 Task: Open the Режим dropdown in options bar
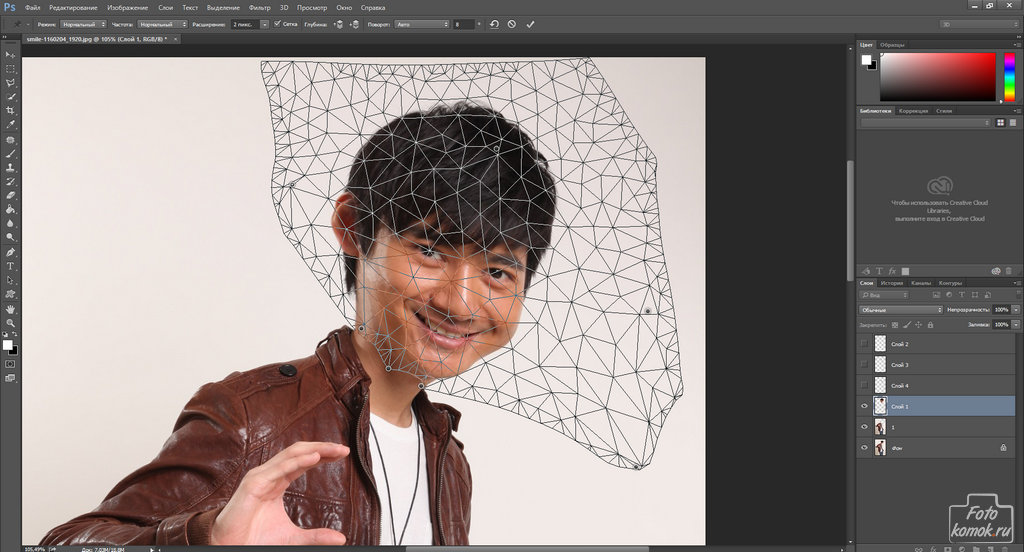[x=82, y=23]
